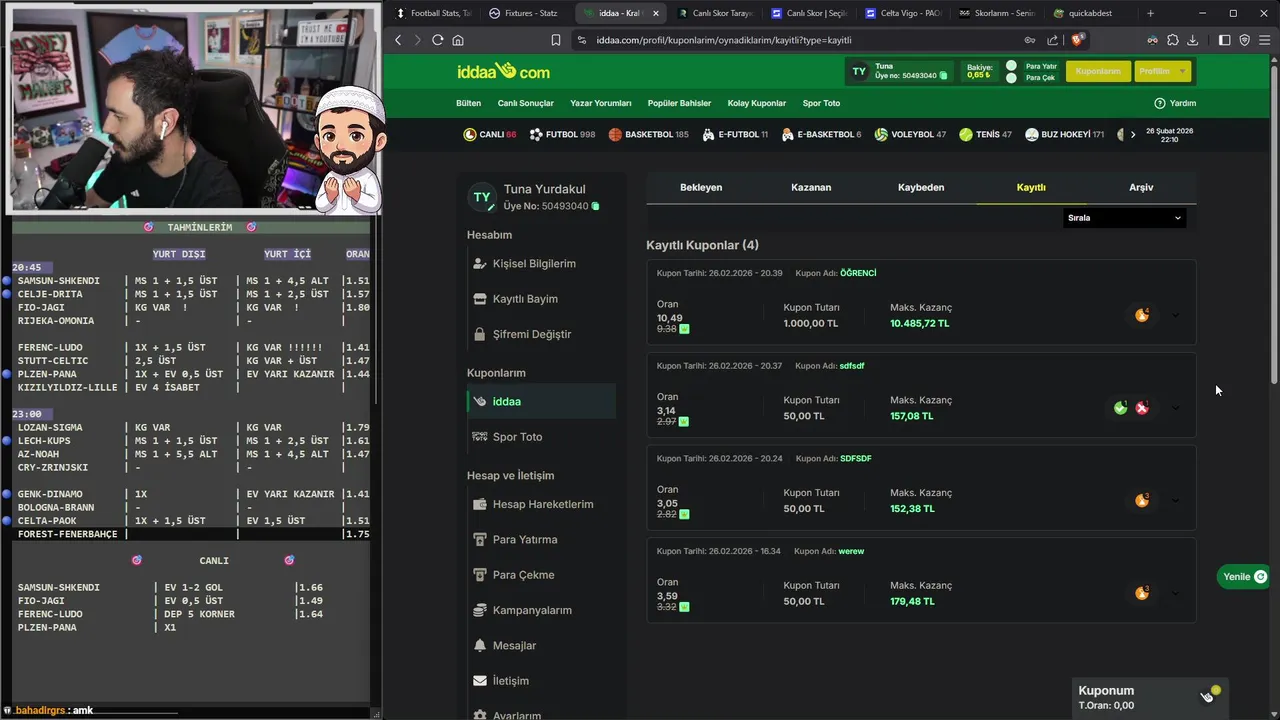Reload the page in browser toolbar

(437, 40)
